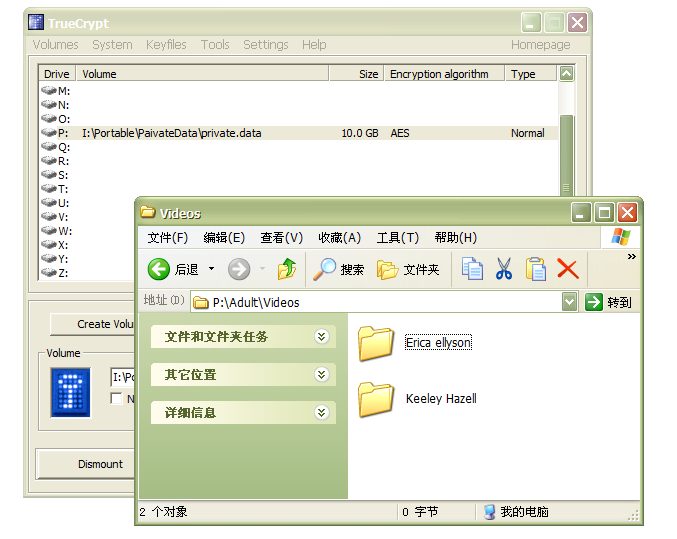
Task: Open the 后退 history dropdown arrow
Action: point(212,269)
